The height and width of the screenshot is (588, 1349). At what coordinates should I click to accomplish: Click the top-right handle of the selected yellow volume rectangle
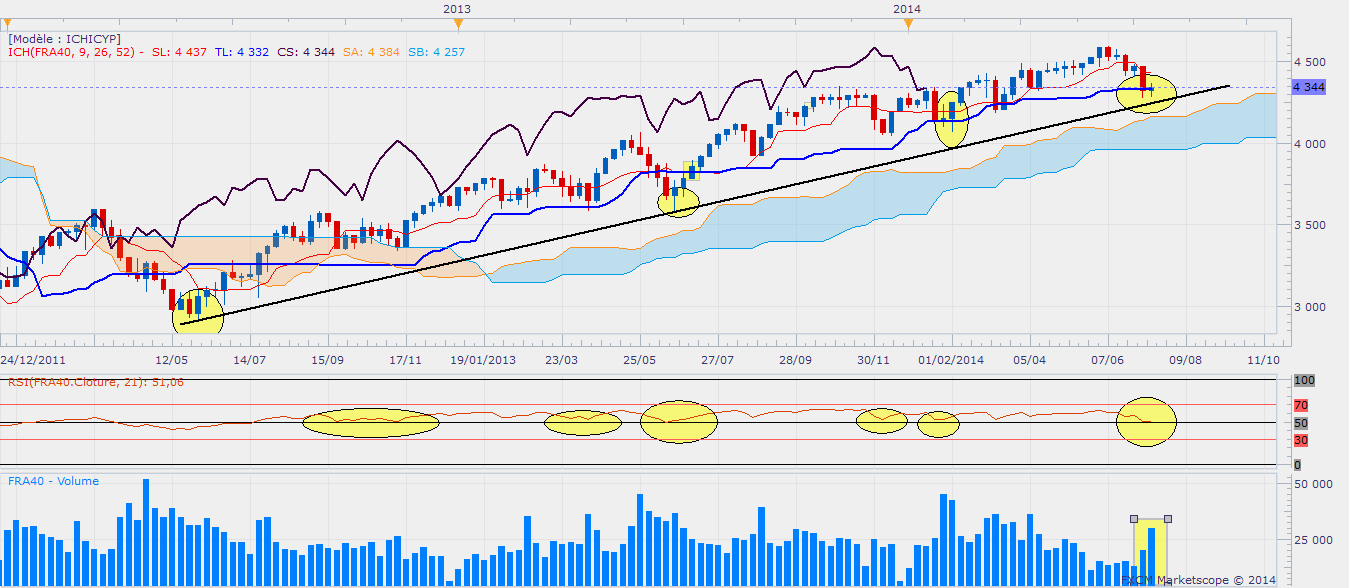pyautogui.click(x=1168, y=518)
